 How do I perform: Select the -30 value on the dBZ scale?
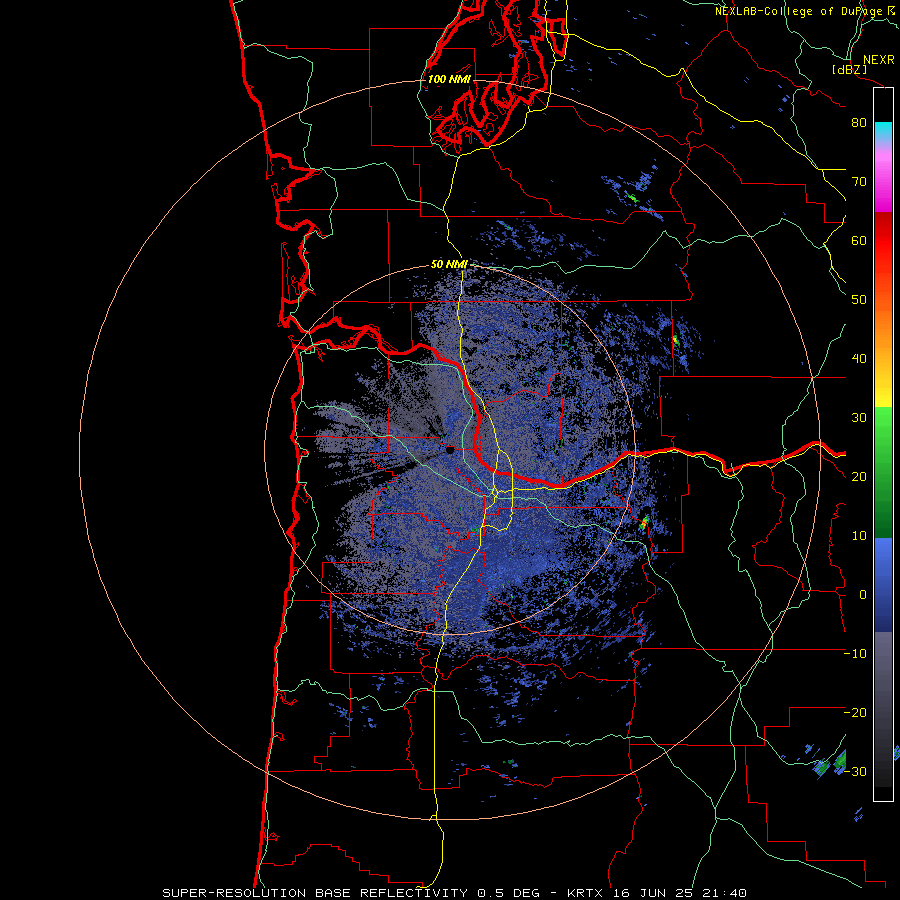(855, 772)
